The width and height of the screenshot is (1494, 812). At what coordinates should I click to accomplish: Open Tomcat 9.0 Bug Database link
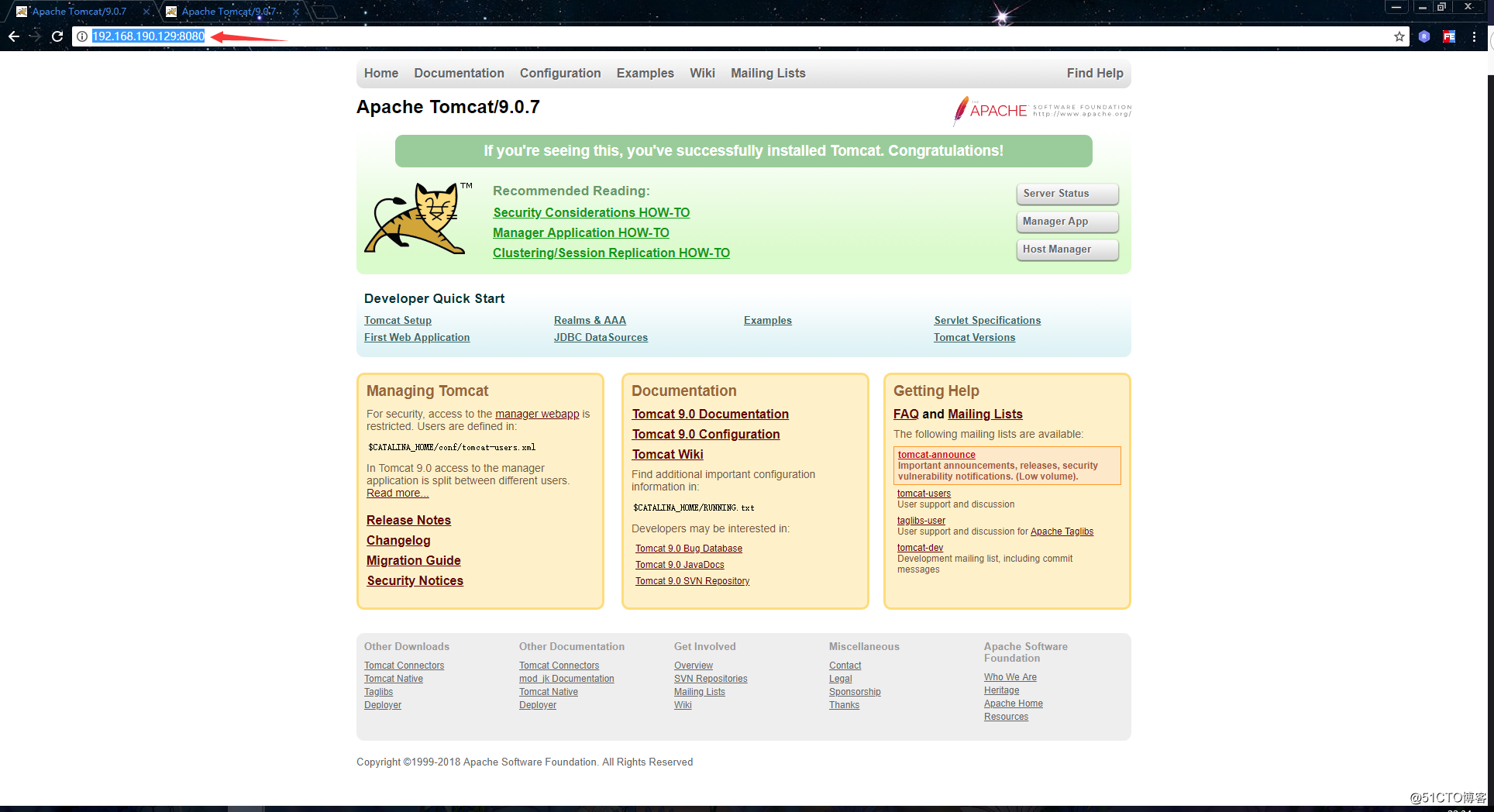[x=689, y=549]
